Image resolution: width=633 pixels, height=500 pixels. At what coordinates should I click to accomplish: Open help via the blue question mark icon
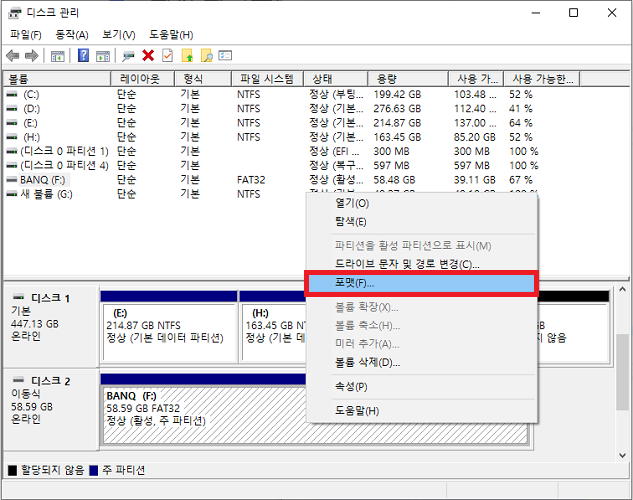pos(83,55)
